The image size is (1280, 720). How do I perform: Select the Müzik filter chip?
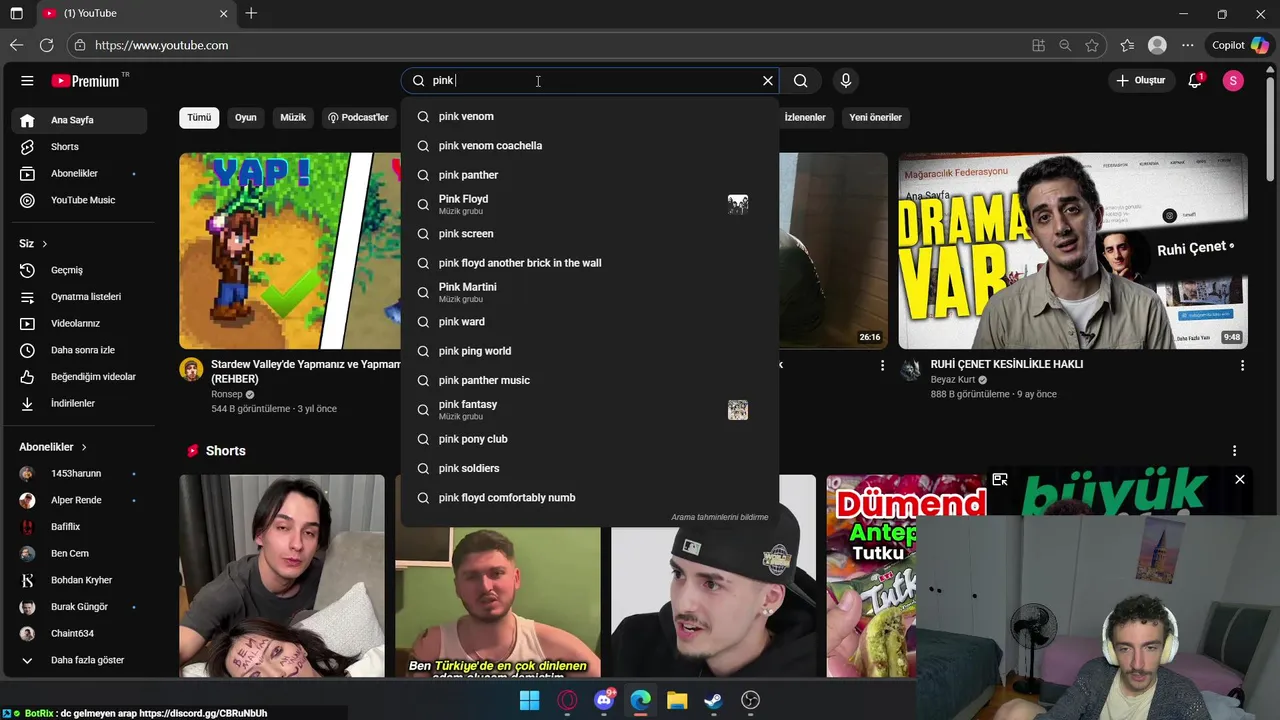(293, 117)
